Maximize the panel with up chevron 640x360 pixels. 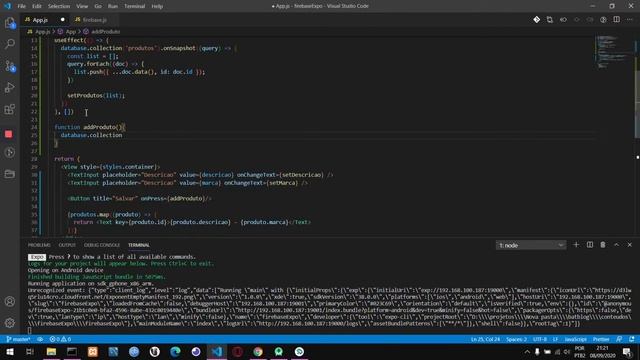coord(616,245)
